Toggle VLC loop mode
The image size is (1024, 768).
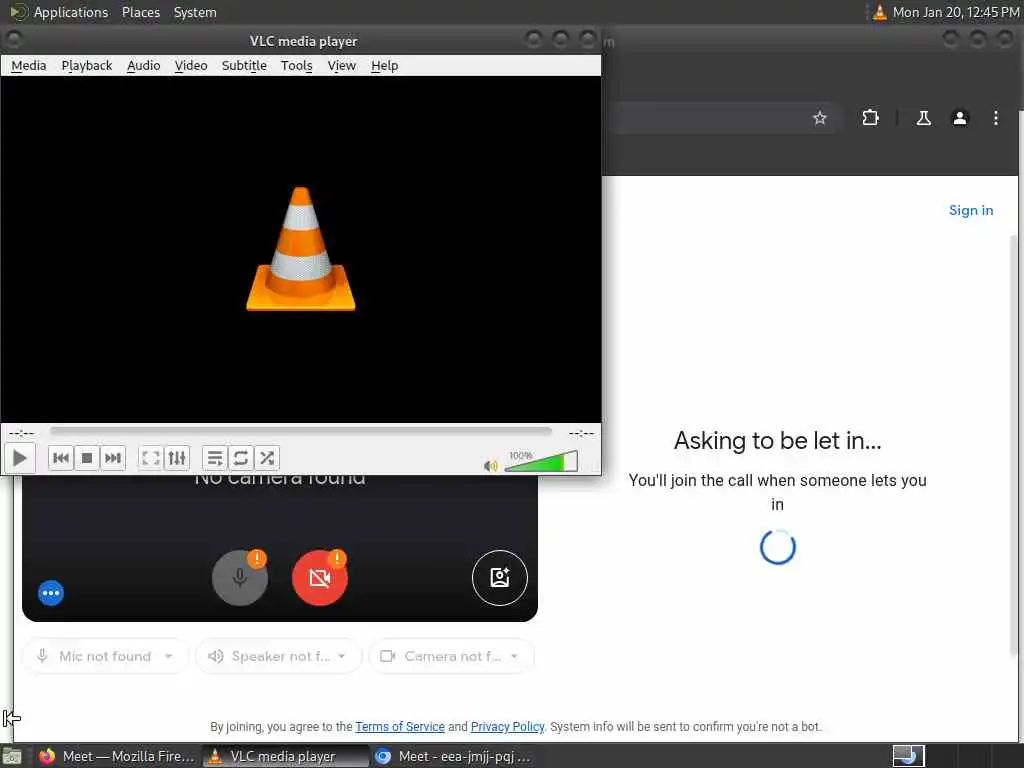click(240, 458)
